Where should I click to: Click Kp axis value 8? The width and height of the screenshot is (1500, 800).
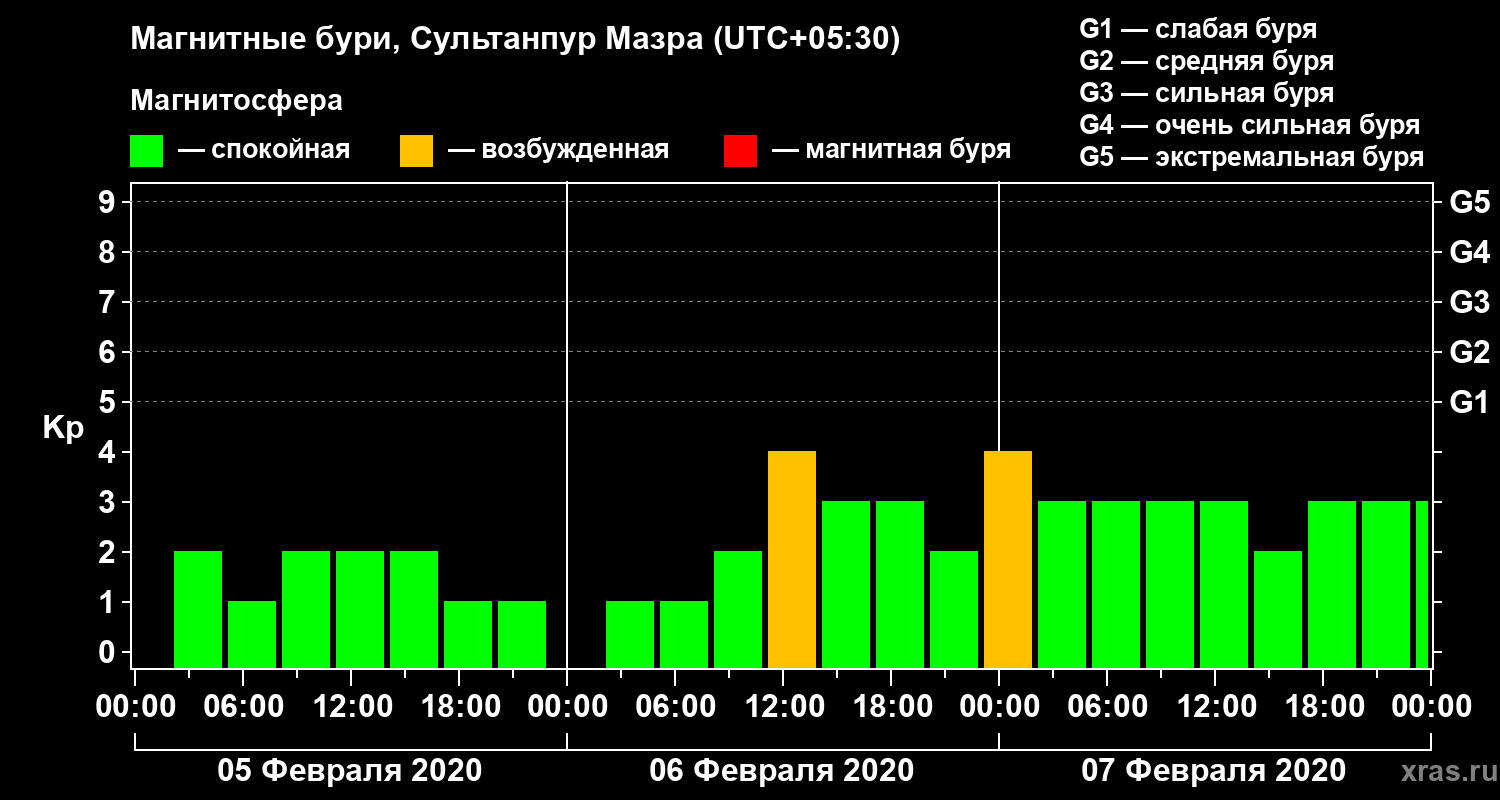point(109,252)
